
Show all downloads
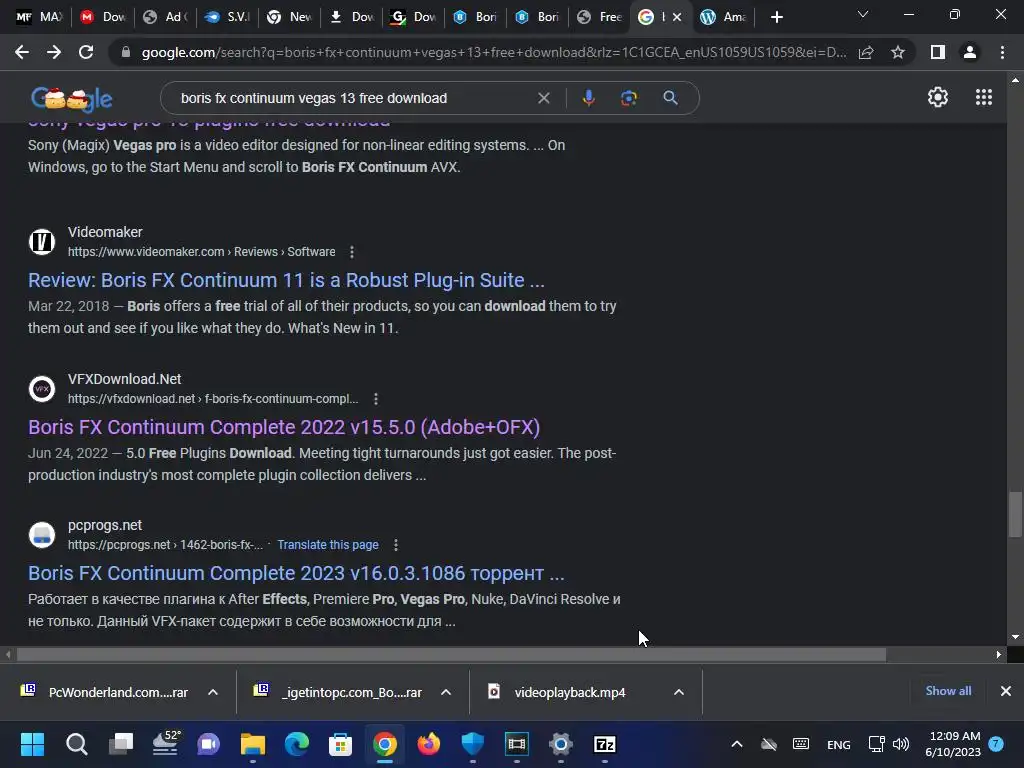pyautogui.click(x=948, y=691)
